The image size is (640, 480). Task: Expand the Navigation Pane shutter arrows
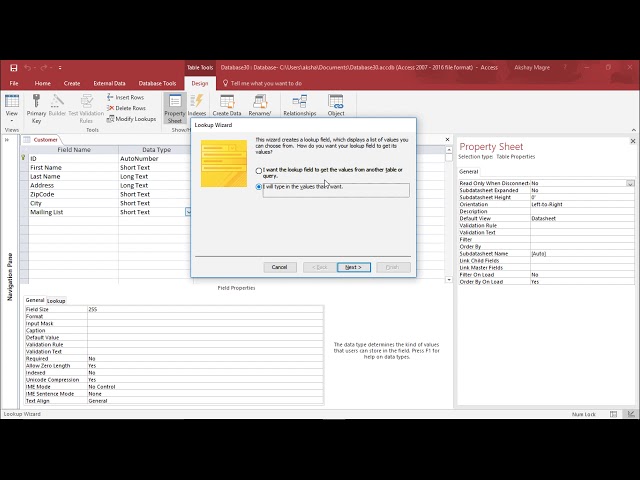pyautogui.click(x=7, y=140)
